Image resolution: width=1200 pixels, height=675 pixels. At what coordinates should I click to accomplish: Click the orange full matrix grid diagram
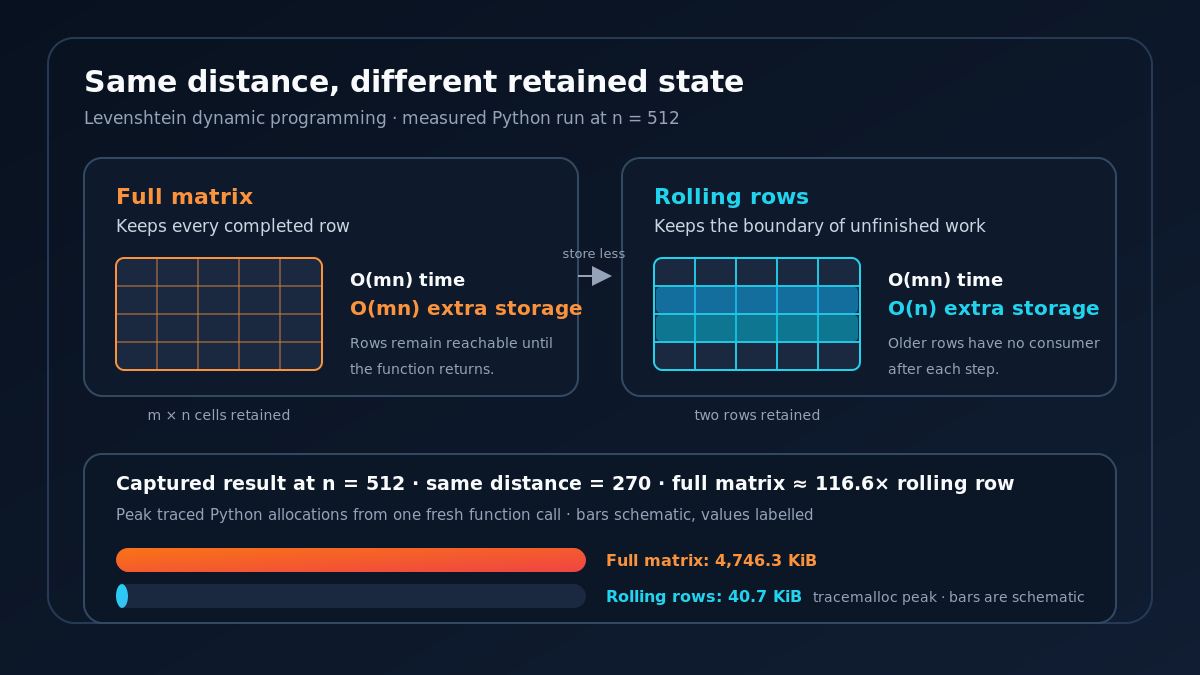[219, 314]
